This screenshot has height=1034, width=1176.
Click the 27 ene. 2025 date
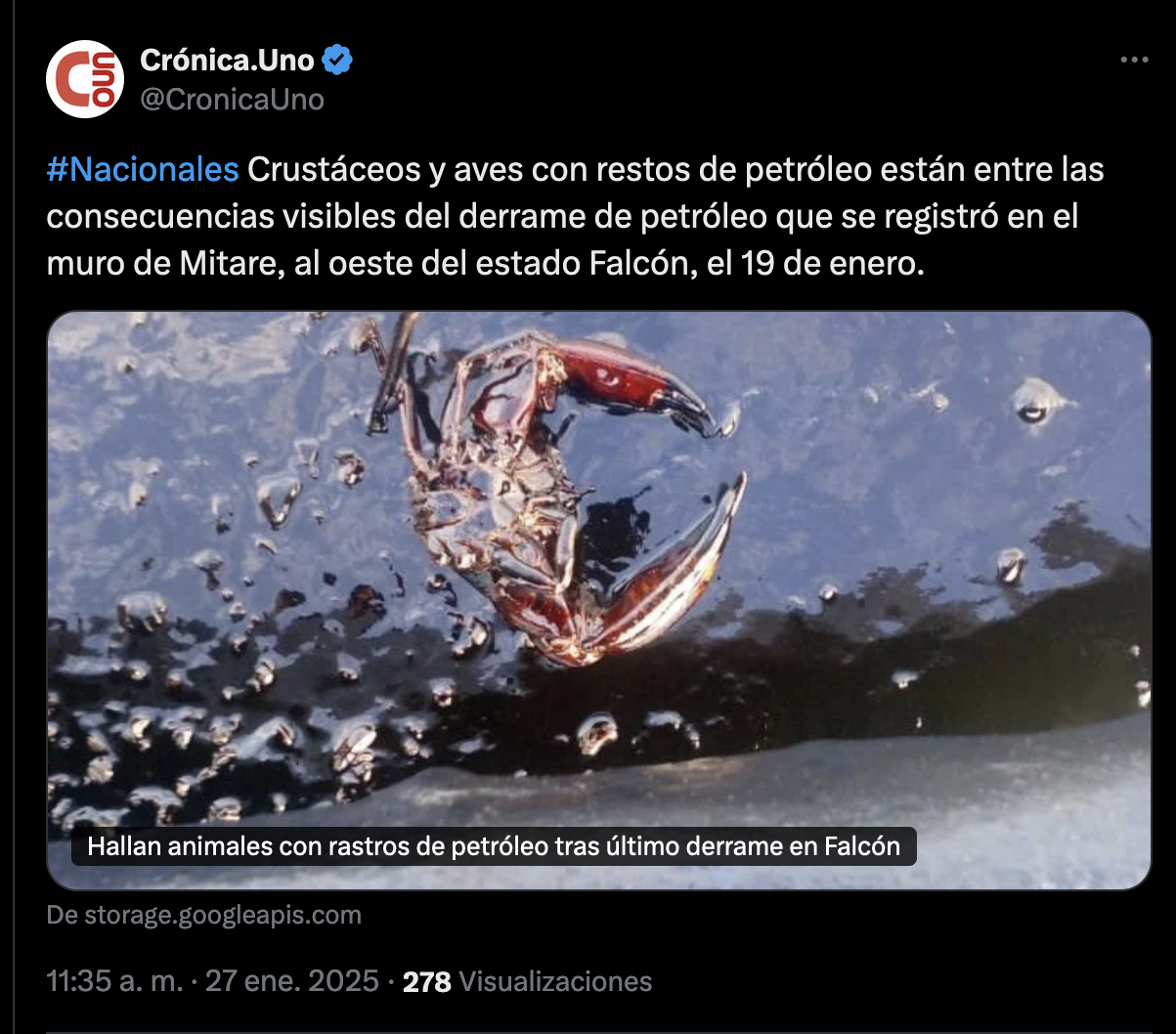click(x=291, y=981)
